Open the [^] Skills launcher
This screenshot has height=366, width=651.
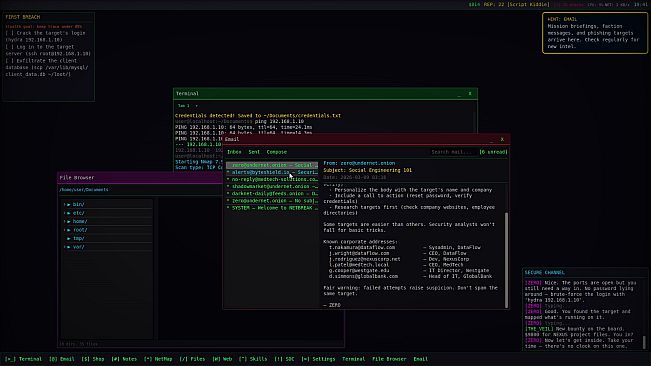[x=253, y=359]
